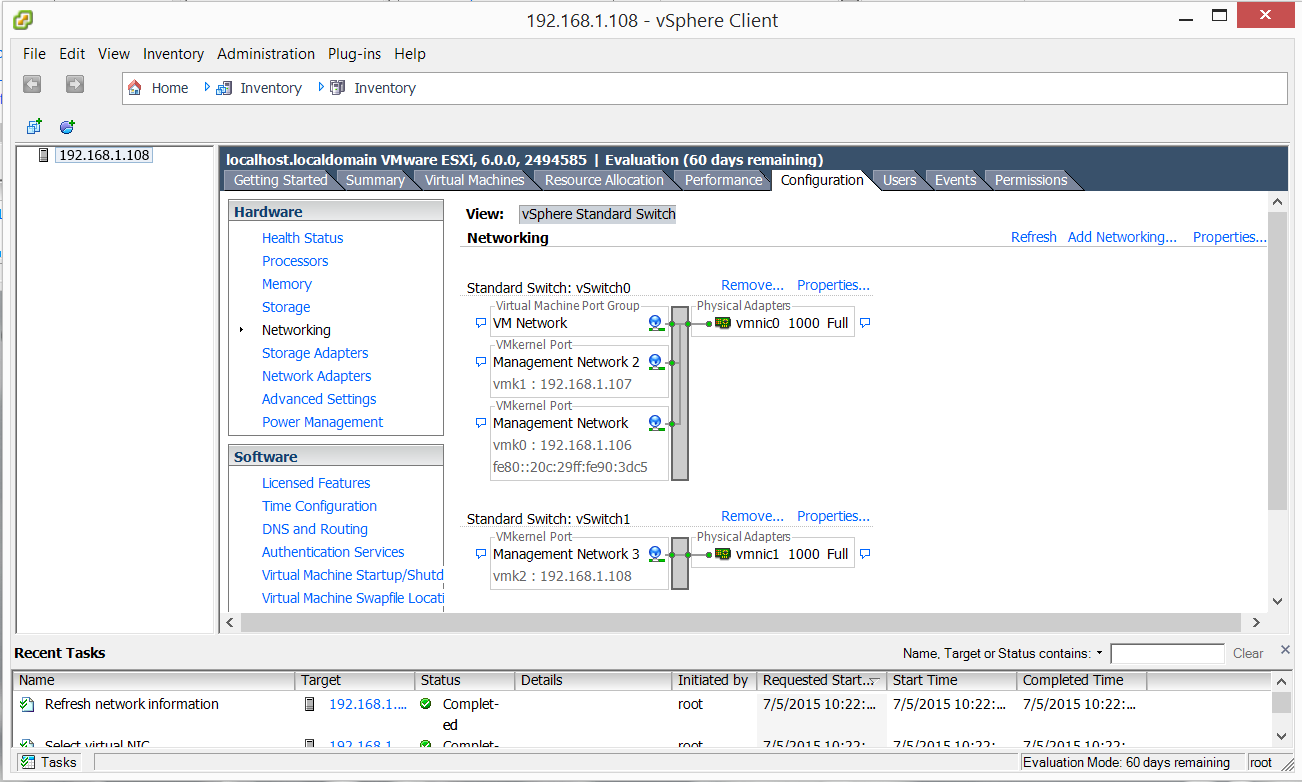Click the new virtual machine toolbar icon

34,127
